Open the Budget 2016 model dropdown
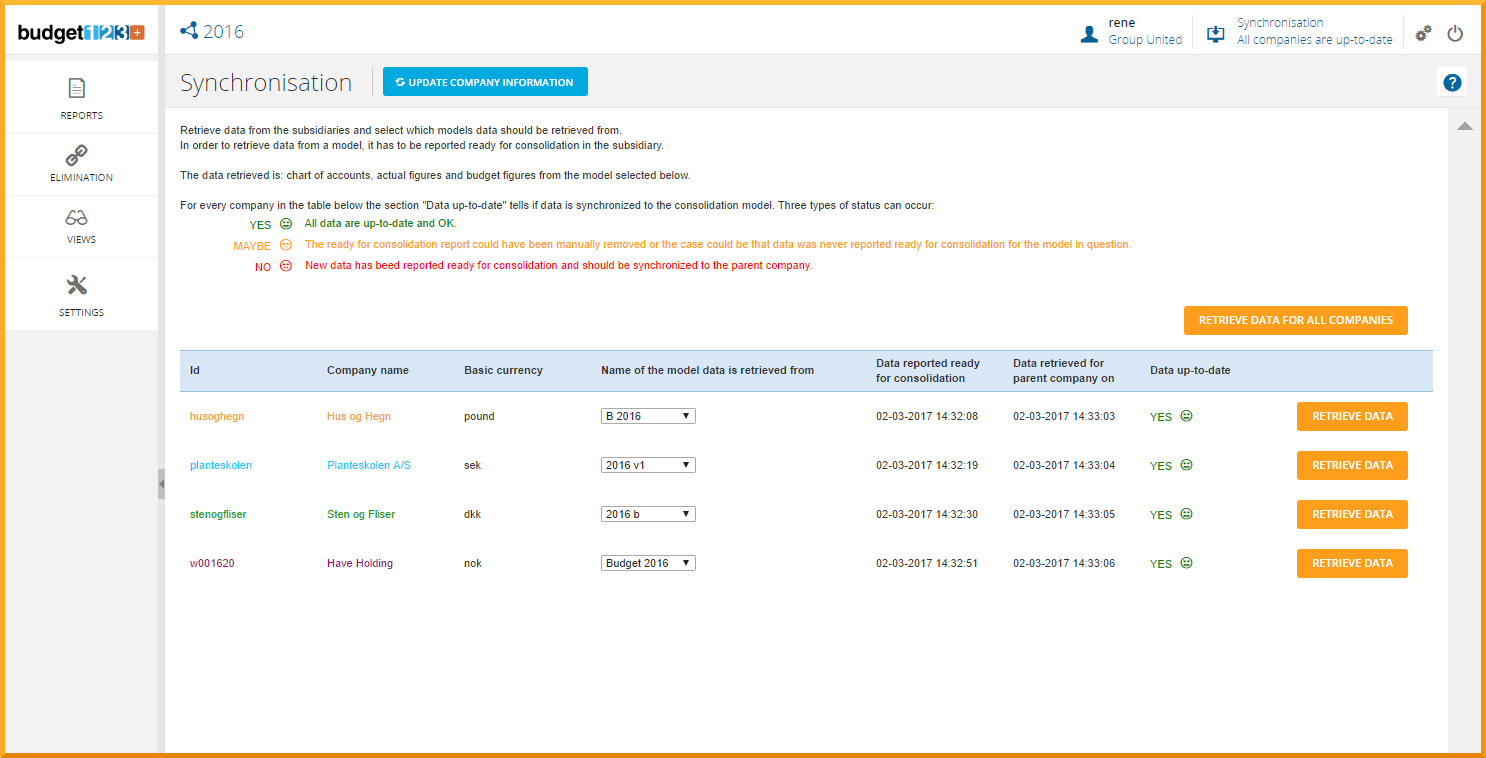Image resolution: width=1486 pixels, height=758 pixels. point(648,563)
